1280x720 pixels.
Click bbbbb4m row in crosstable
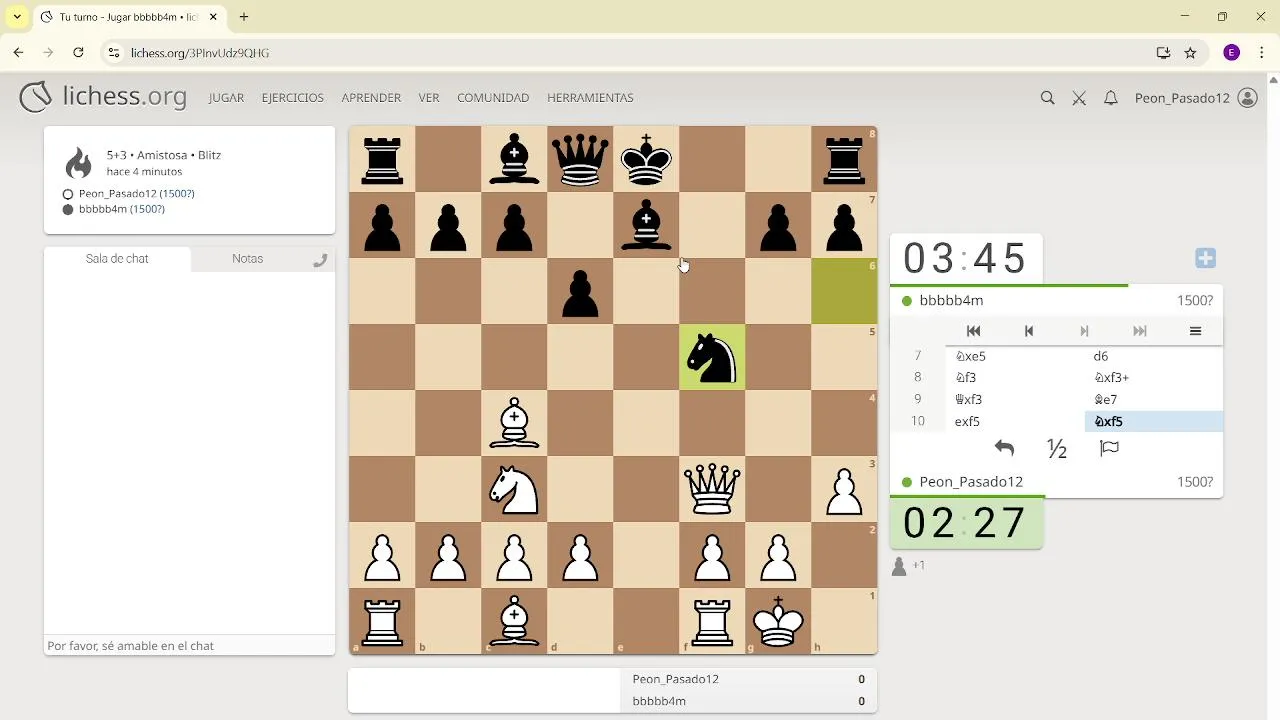(x=748, y=701)
